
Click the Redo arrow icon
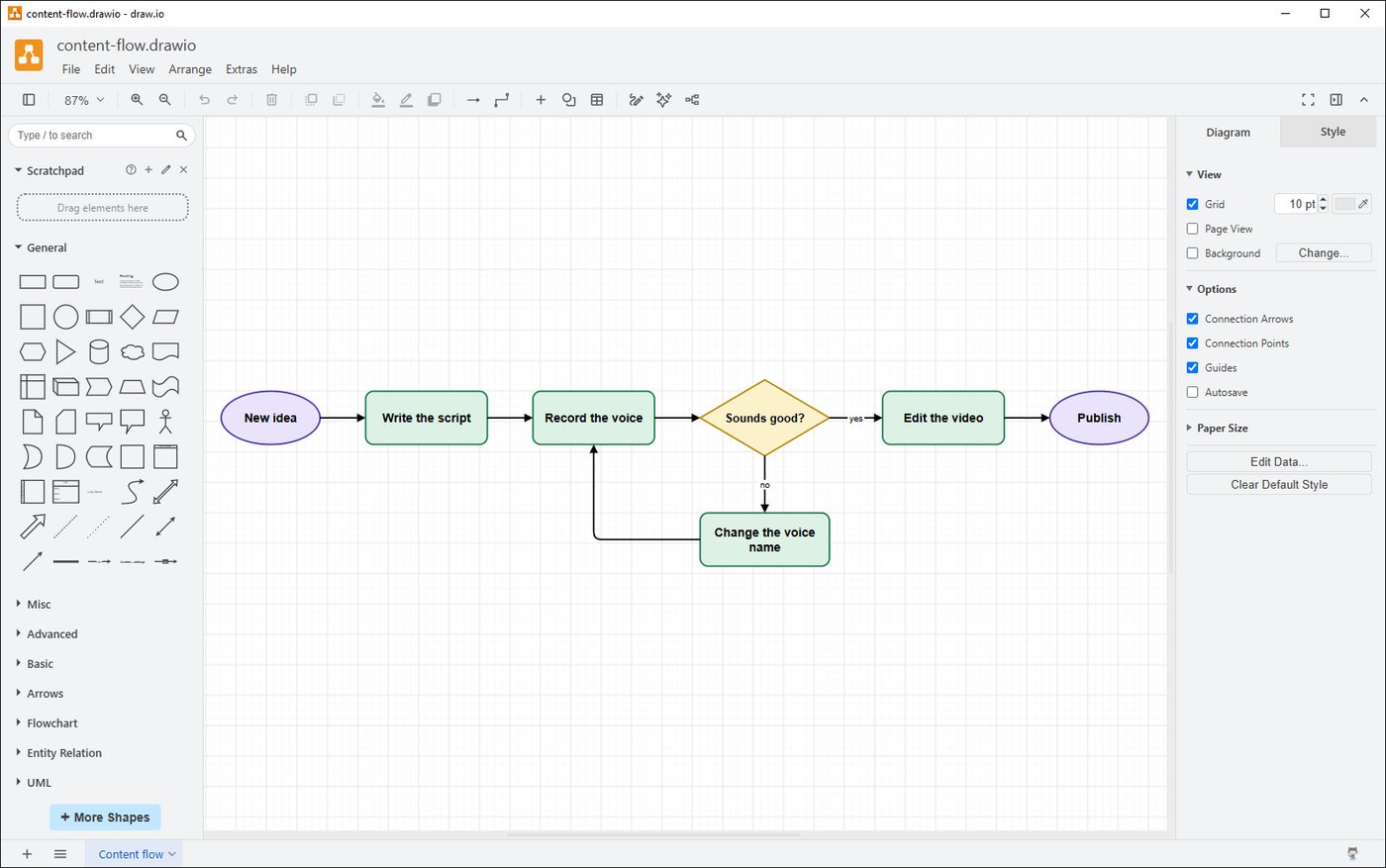point(233,100)
